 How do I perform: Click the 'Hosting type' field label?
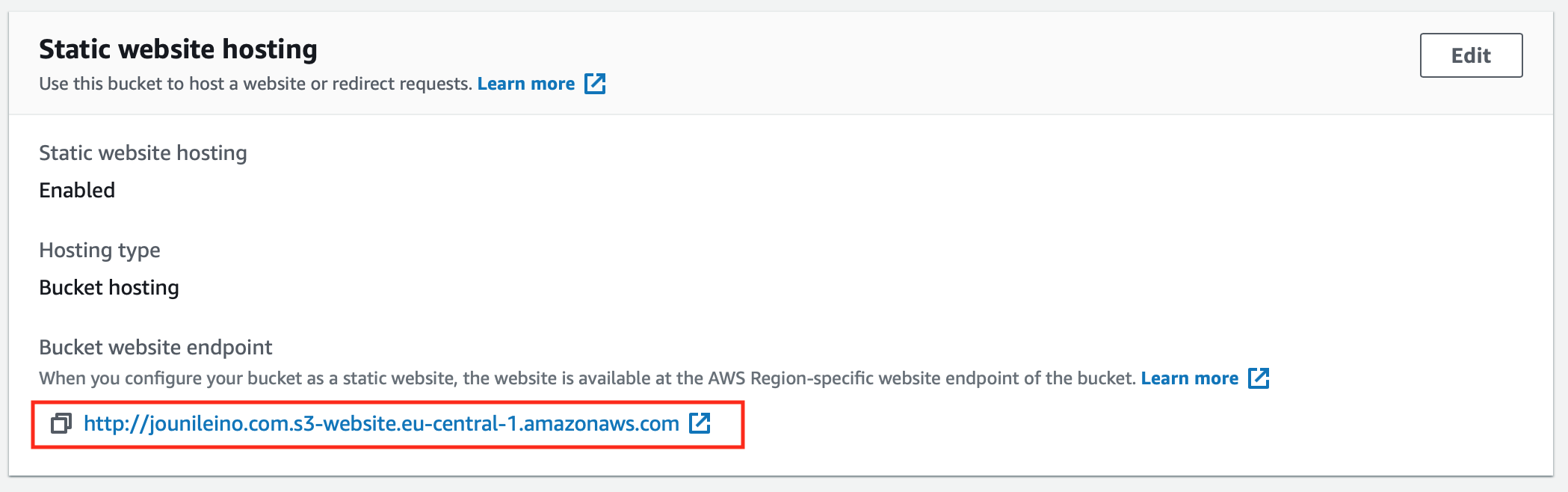coord(99,250)
